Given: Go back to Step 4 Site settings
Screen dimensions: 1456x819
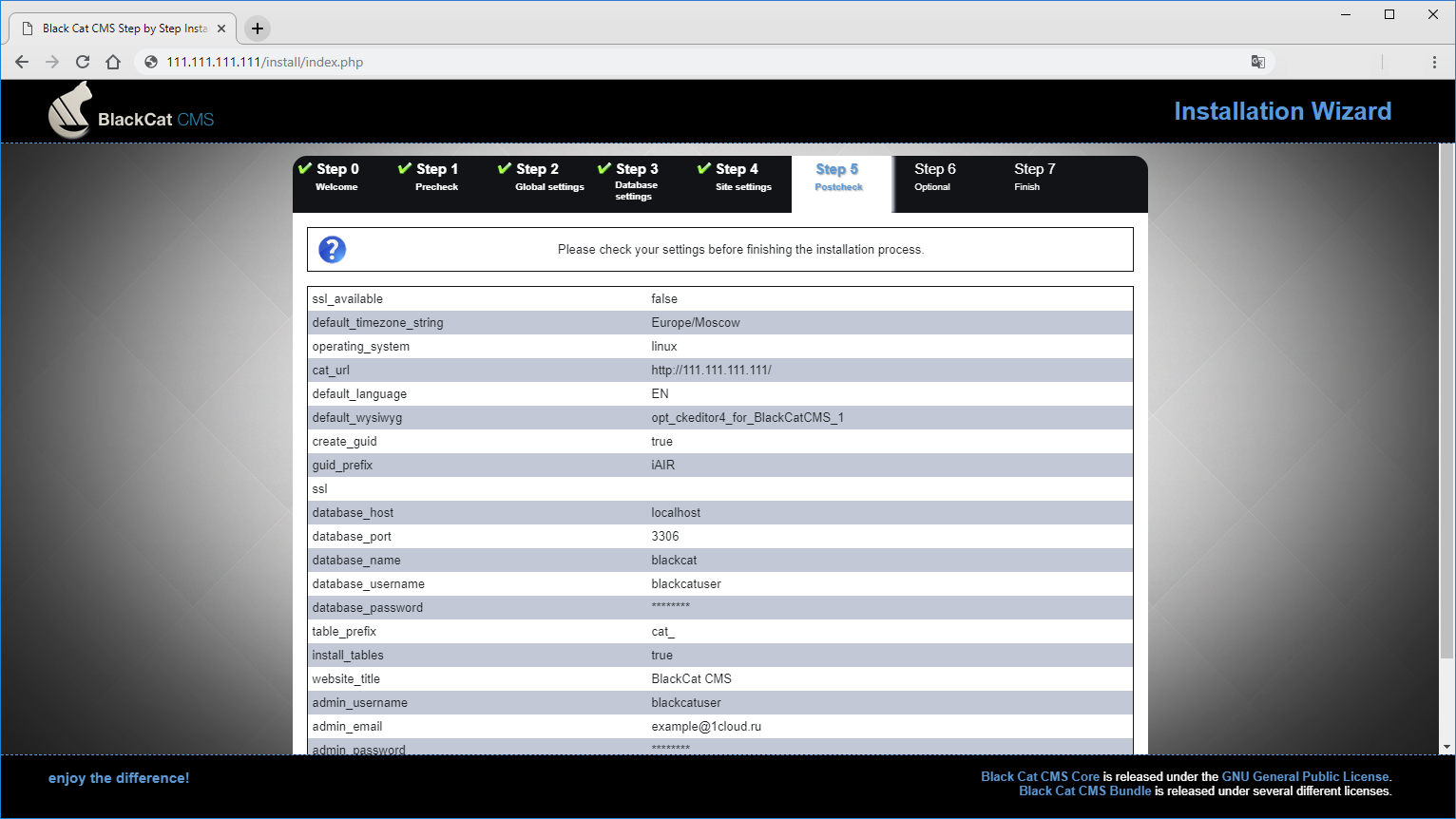Looking at the screenshot, I should tap(738, 178).
